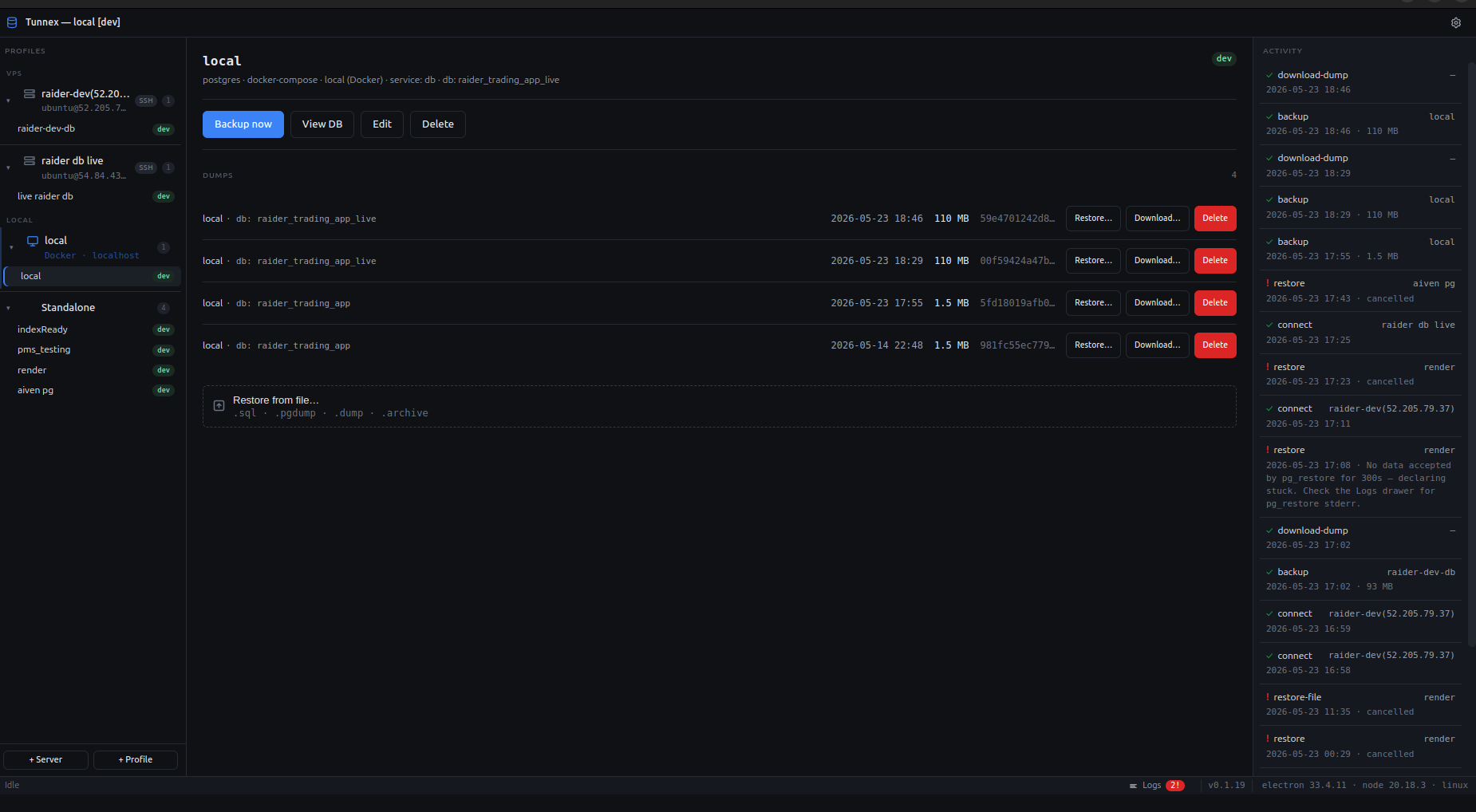Click the connect raider db live activity entry
This screenshot has width=1476, height=812.
(1360, 333)
